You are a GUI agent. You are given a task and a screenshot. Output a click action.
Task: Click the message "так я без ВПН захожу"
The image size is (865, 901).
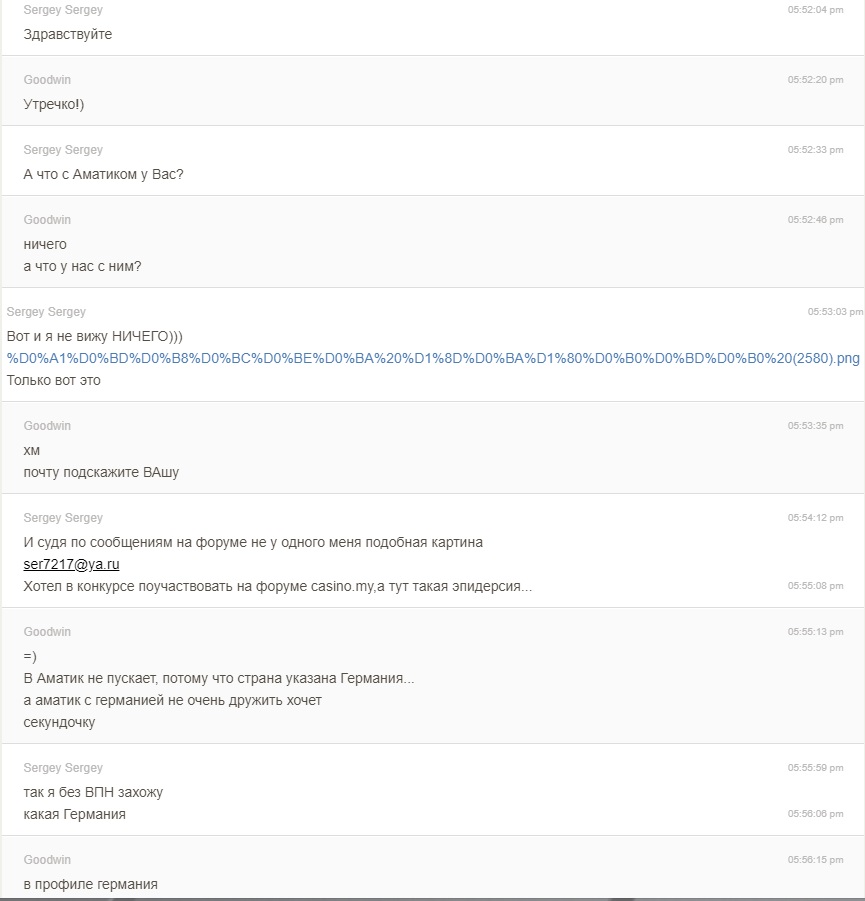tap(93, 792)
